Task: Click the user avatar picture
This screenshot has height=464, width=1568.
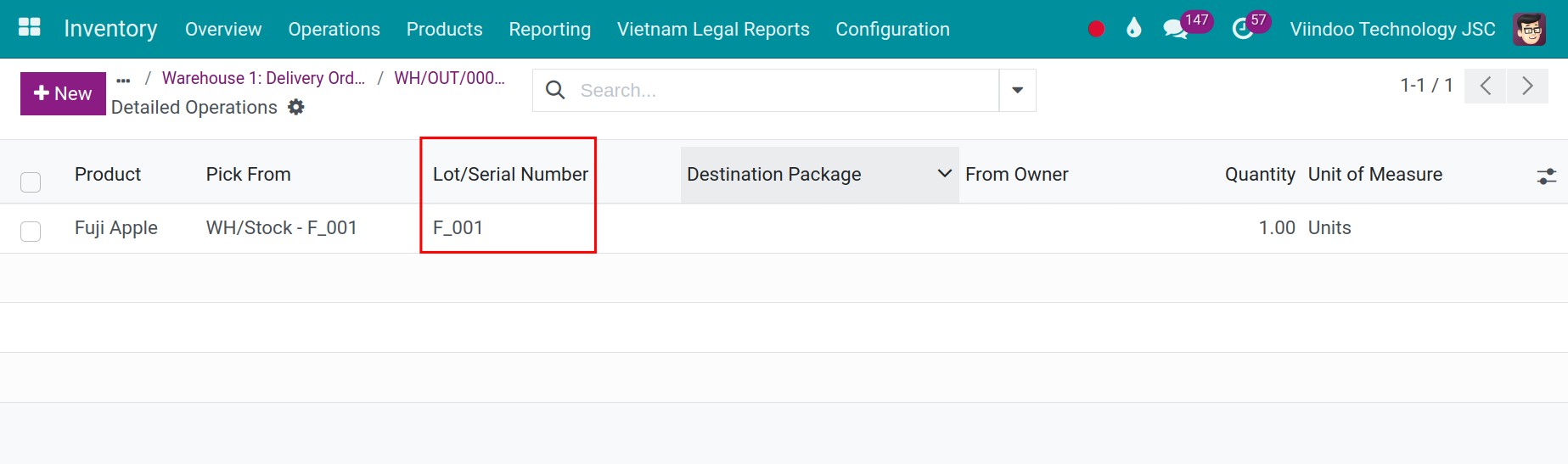Action: pyautogui.click(x=1529, y=29)
